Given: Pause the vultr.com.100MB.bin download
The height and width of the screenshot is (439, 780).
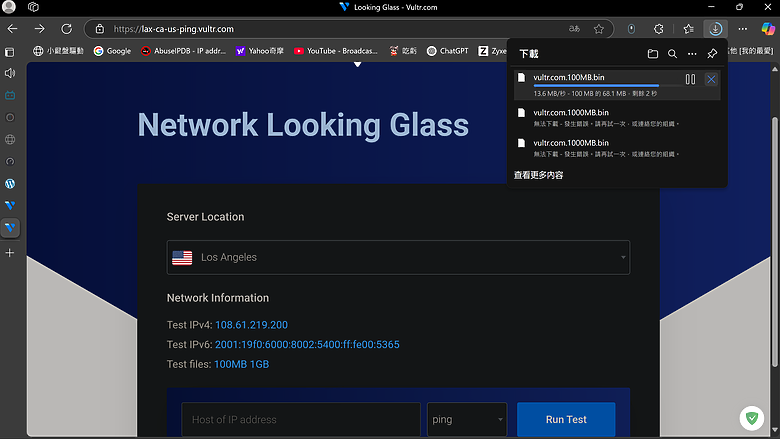Looking at the screenshot, I should pyautogui.click(x=690, y=79).
